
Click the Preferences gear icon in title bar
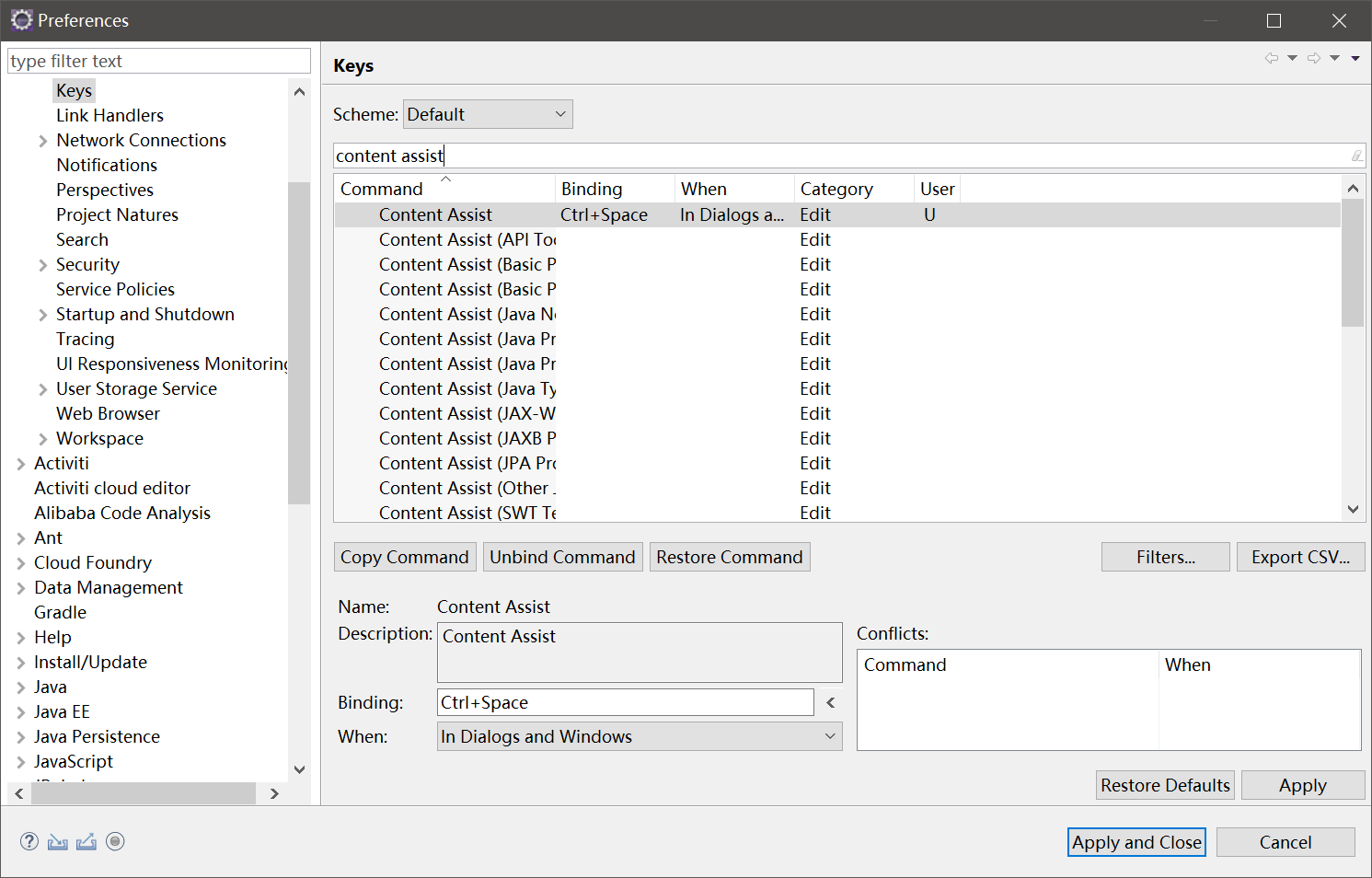21,20
